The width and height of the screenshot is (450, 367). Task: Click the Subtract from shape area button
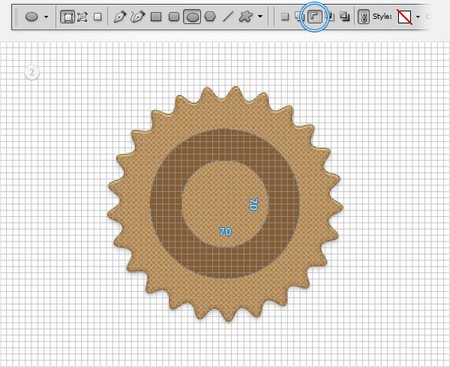pyautogui.click(x=315, y=17)
